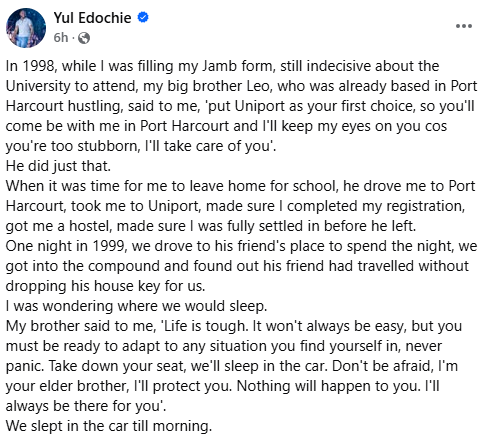Image resolution: width=487 pixels, height=436 pixels.
Task: Click the line starting 'One night in 1999'
Action: tap(241, 246)
